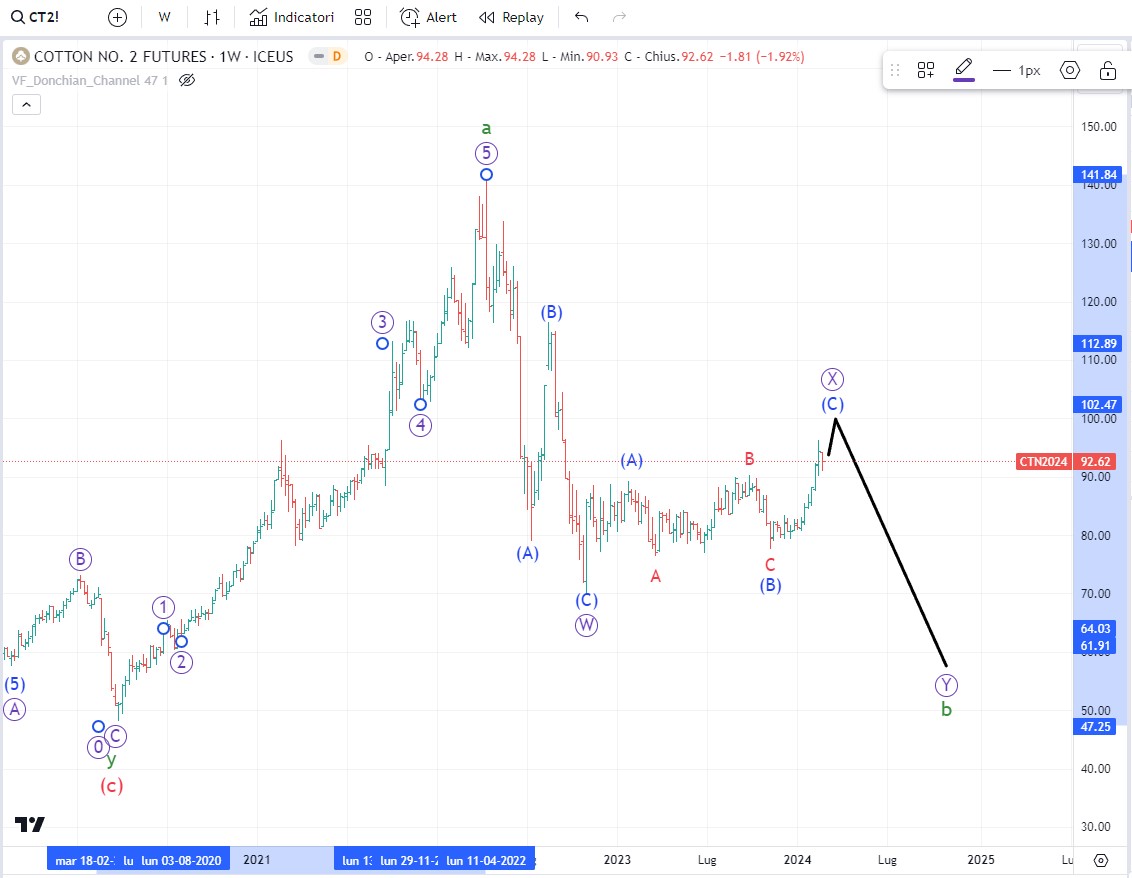Select the circled 0 wave label
The image size is (1132, 878).
click(98, 747)
